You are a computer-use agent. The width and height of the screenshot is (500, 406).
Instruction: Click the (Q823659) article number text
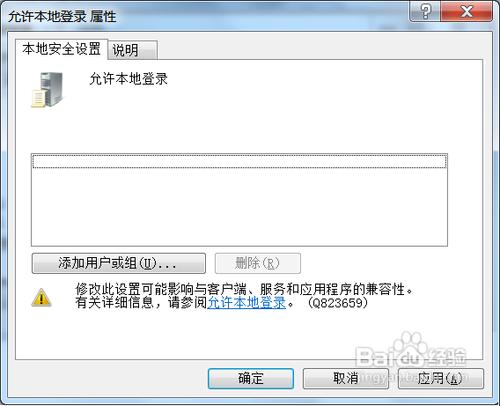coord(338,303)
